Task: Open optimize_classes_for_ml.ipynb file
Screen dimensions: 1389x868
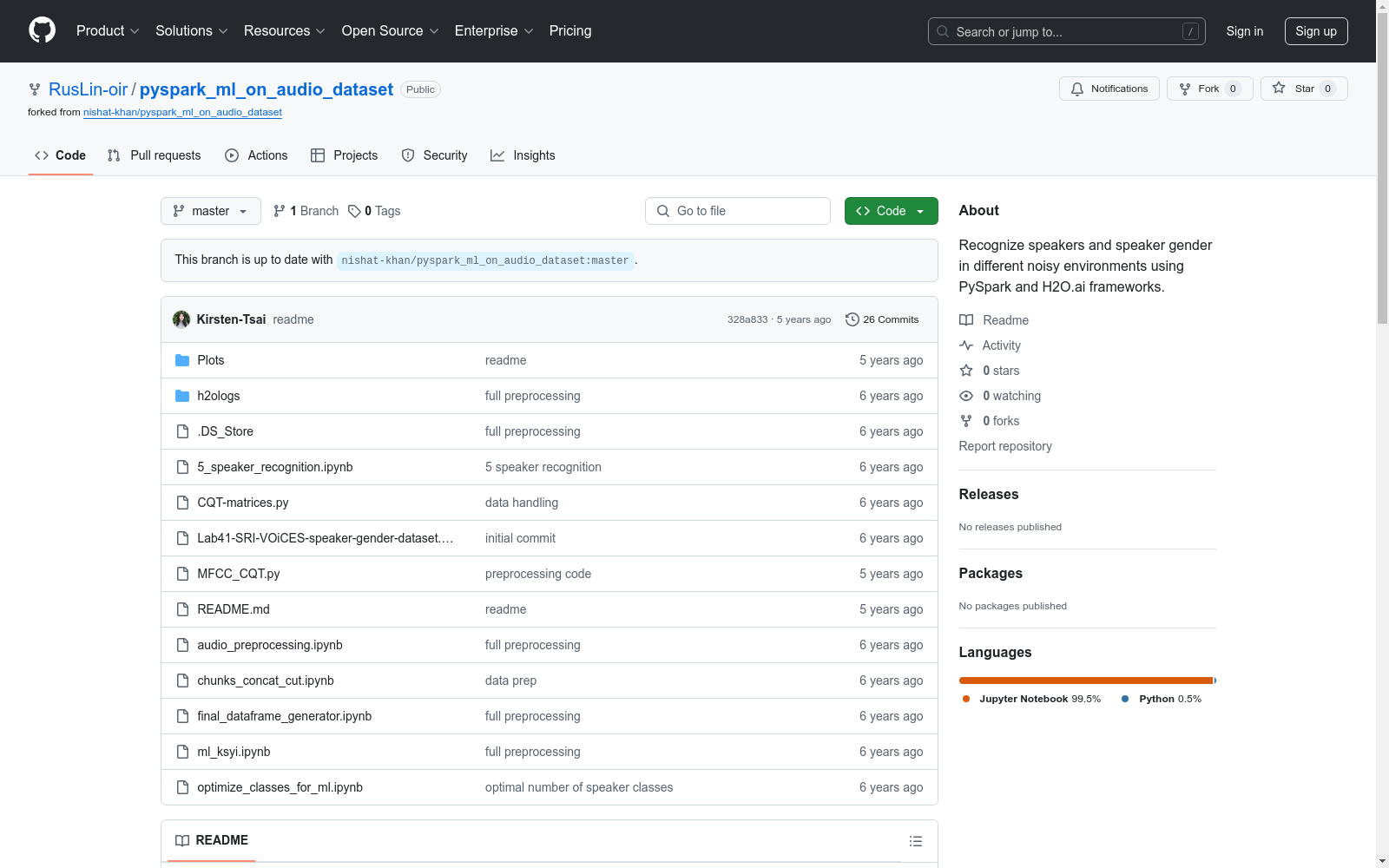Action: click(280, 787)
